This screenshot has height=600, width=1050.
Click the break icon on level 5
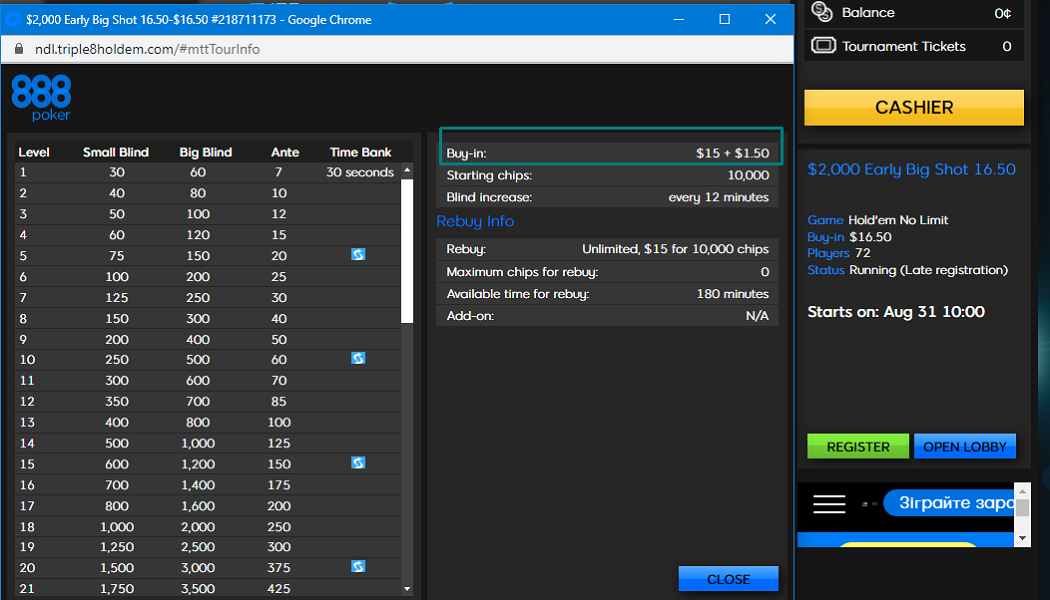tap(358, 255)
